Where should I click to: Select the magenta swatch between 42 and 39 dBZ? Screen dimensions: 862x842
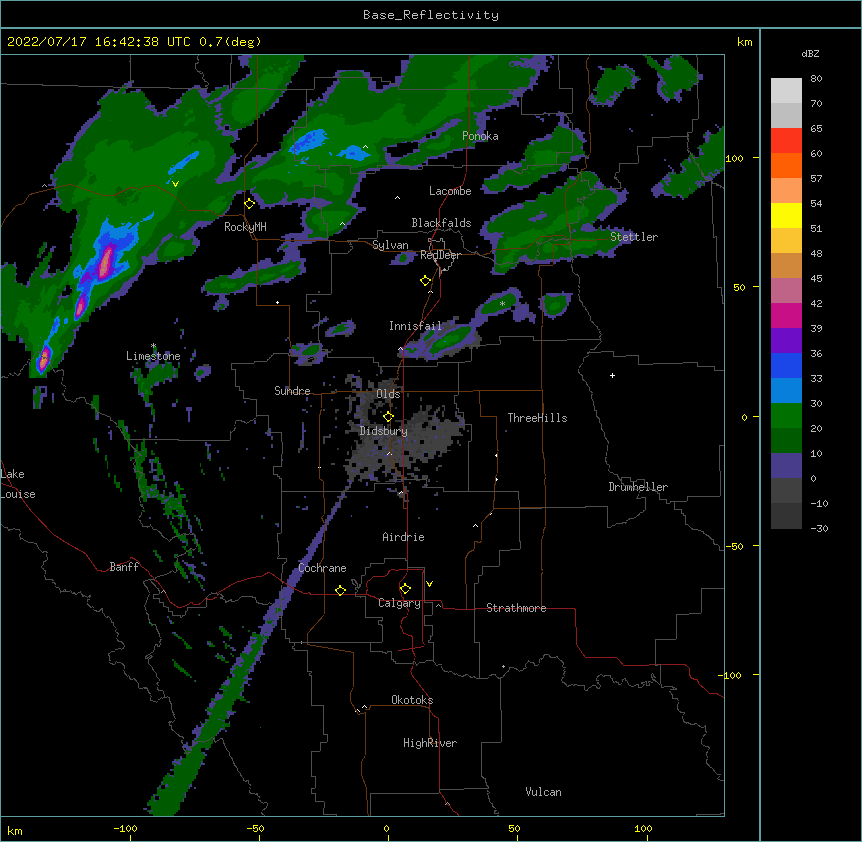(x=786, y=315)
